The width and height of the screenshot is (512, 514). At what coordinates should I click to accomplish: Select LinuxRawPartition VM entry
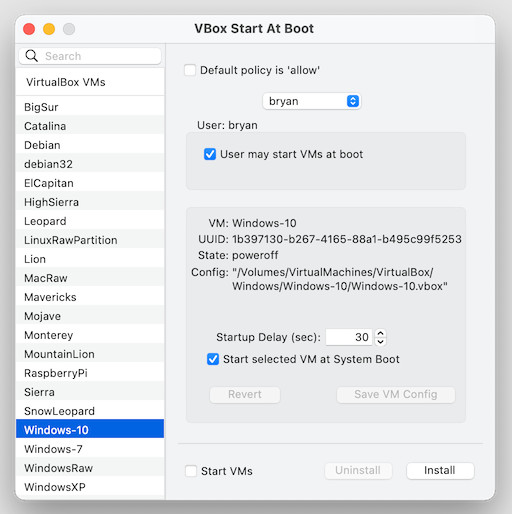90,240
